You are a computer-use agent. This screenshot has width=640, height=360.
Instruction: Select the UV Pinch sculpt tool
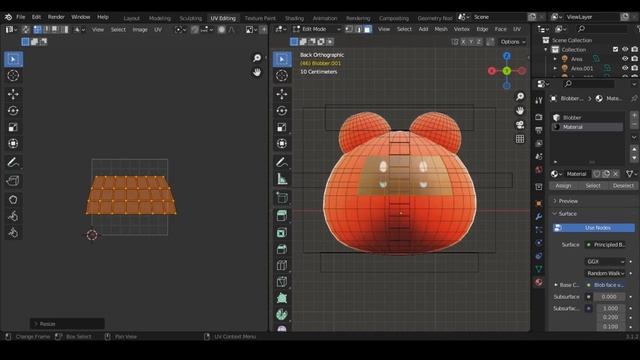pyautogui.click(x=13, y=232)
